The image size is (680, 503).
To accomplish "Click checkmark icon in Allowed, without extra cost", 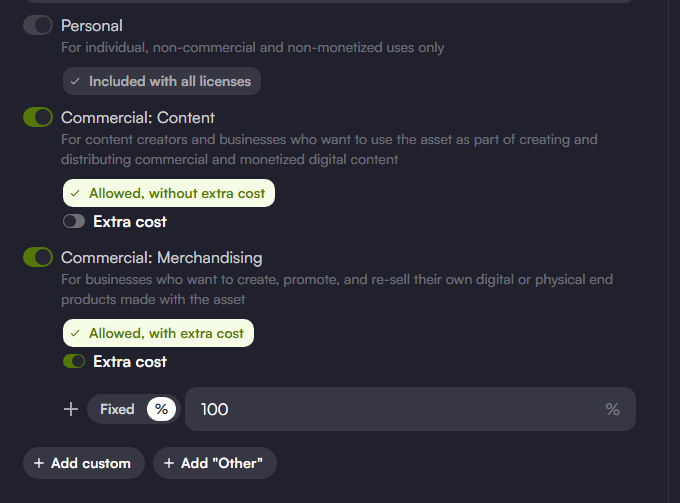I will click(x=75, y=193).
